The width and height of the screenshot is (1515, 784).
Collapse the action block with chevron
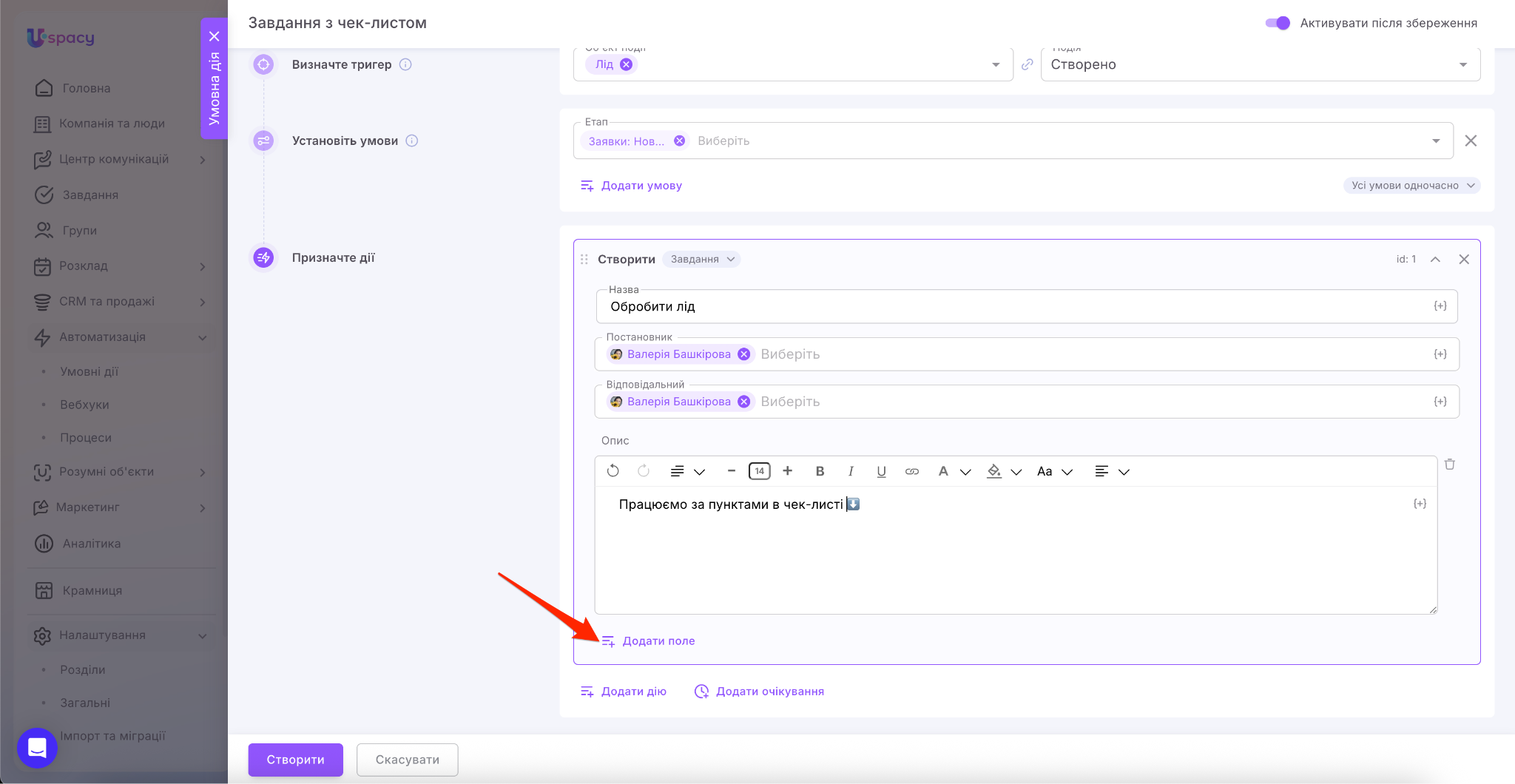coord(1435,260)
